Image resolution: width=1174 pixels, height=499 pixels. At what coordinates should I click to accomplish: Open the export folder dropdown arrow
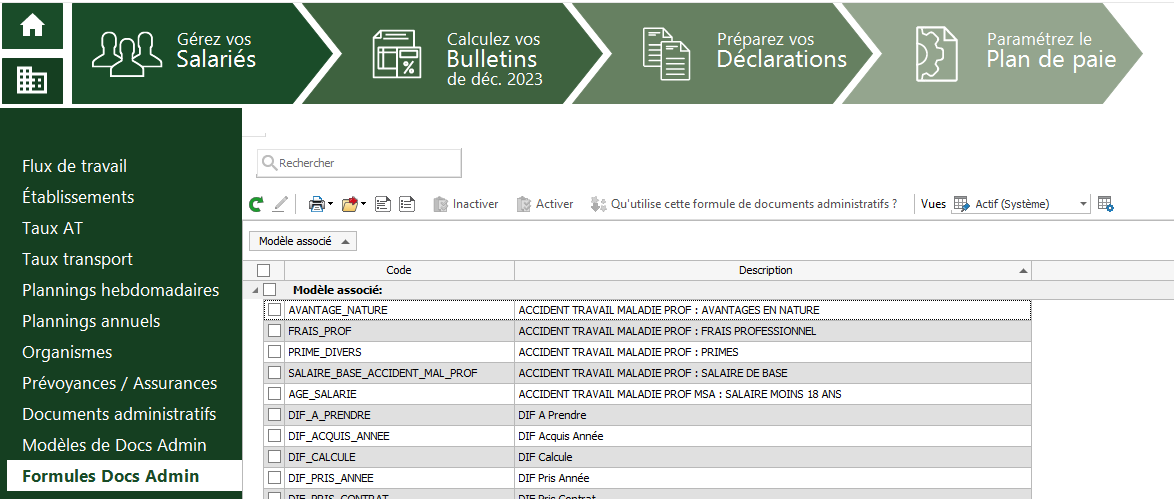(x=363, y=204)
